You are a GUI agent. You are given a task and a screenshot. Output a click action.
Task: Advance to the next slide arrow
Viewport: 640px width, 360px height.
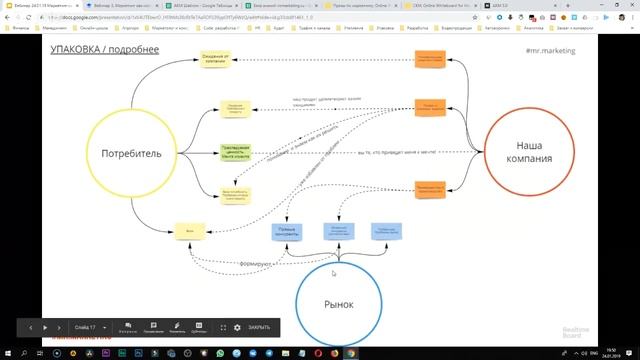[59, 328]
